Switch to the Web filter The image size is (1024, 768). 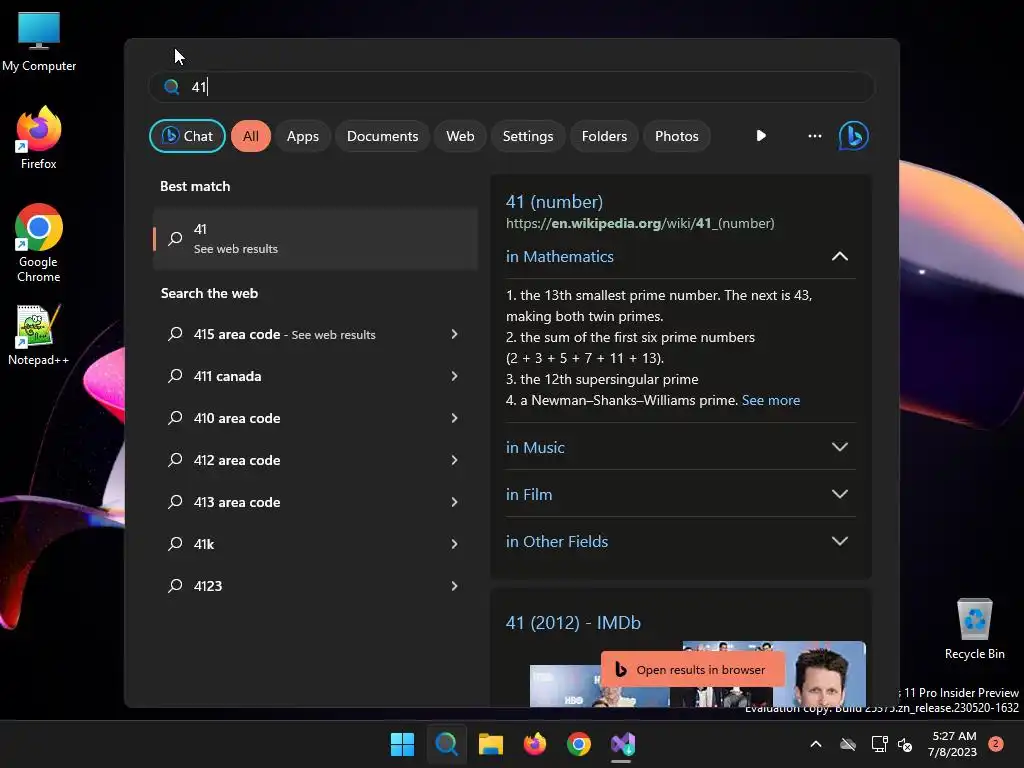point(460,136)
